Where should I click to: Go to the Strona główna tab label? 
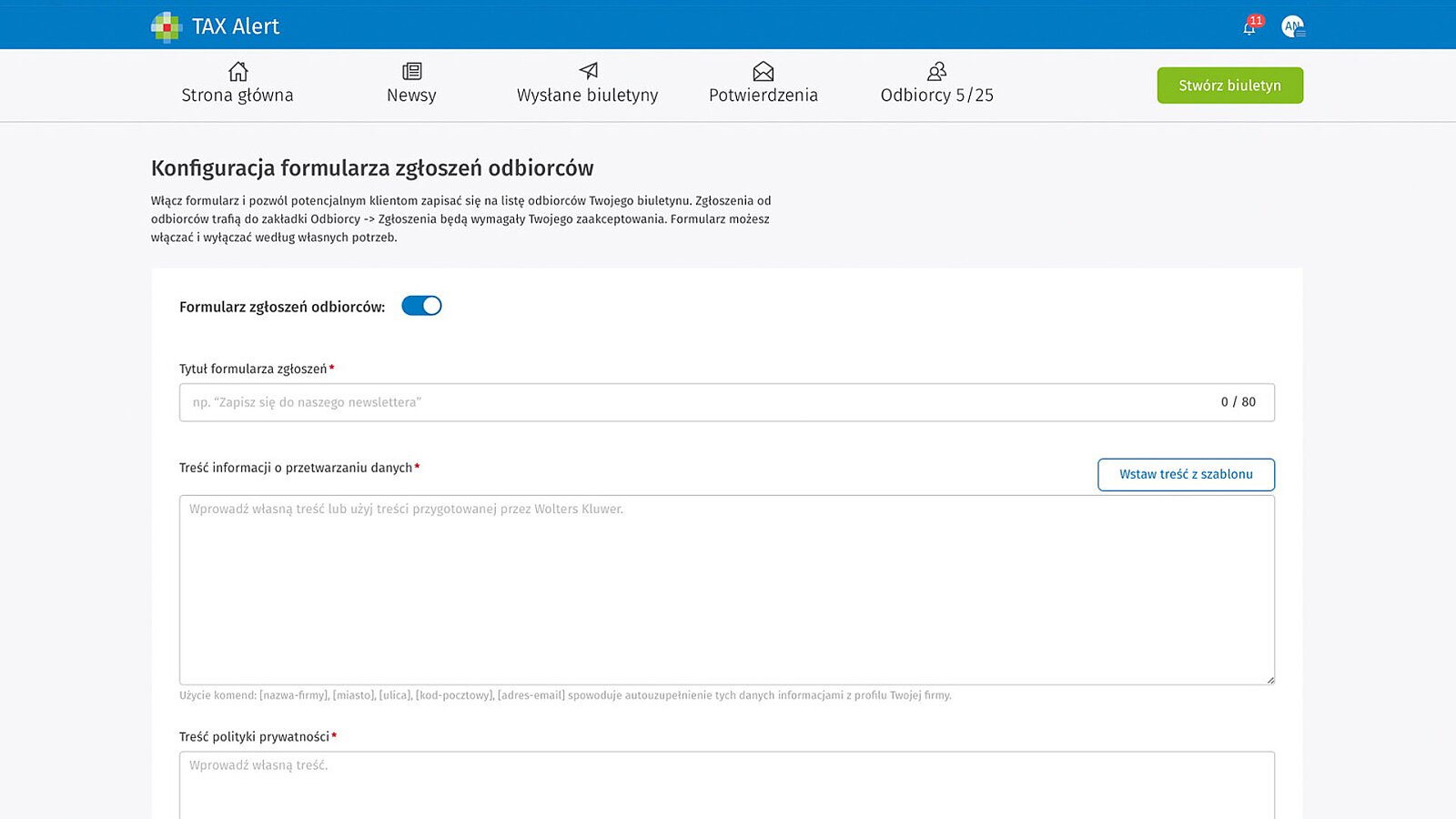[238, 96]
